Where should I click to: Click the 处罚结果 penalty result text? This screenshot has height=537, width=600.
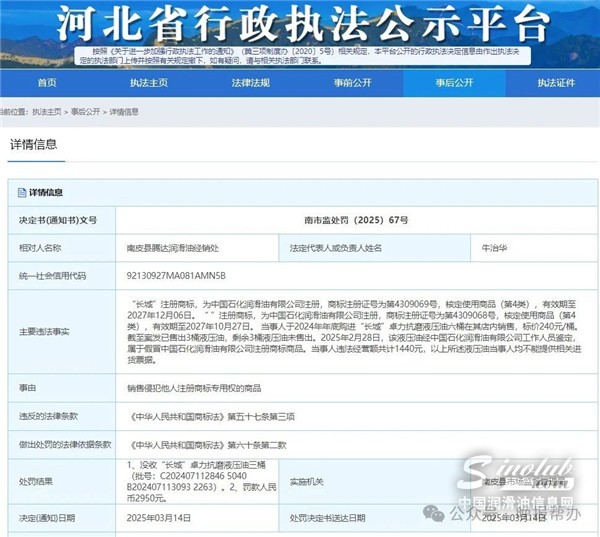[202, 482]
